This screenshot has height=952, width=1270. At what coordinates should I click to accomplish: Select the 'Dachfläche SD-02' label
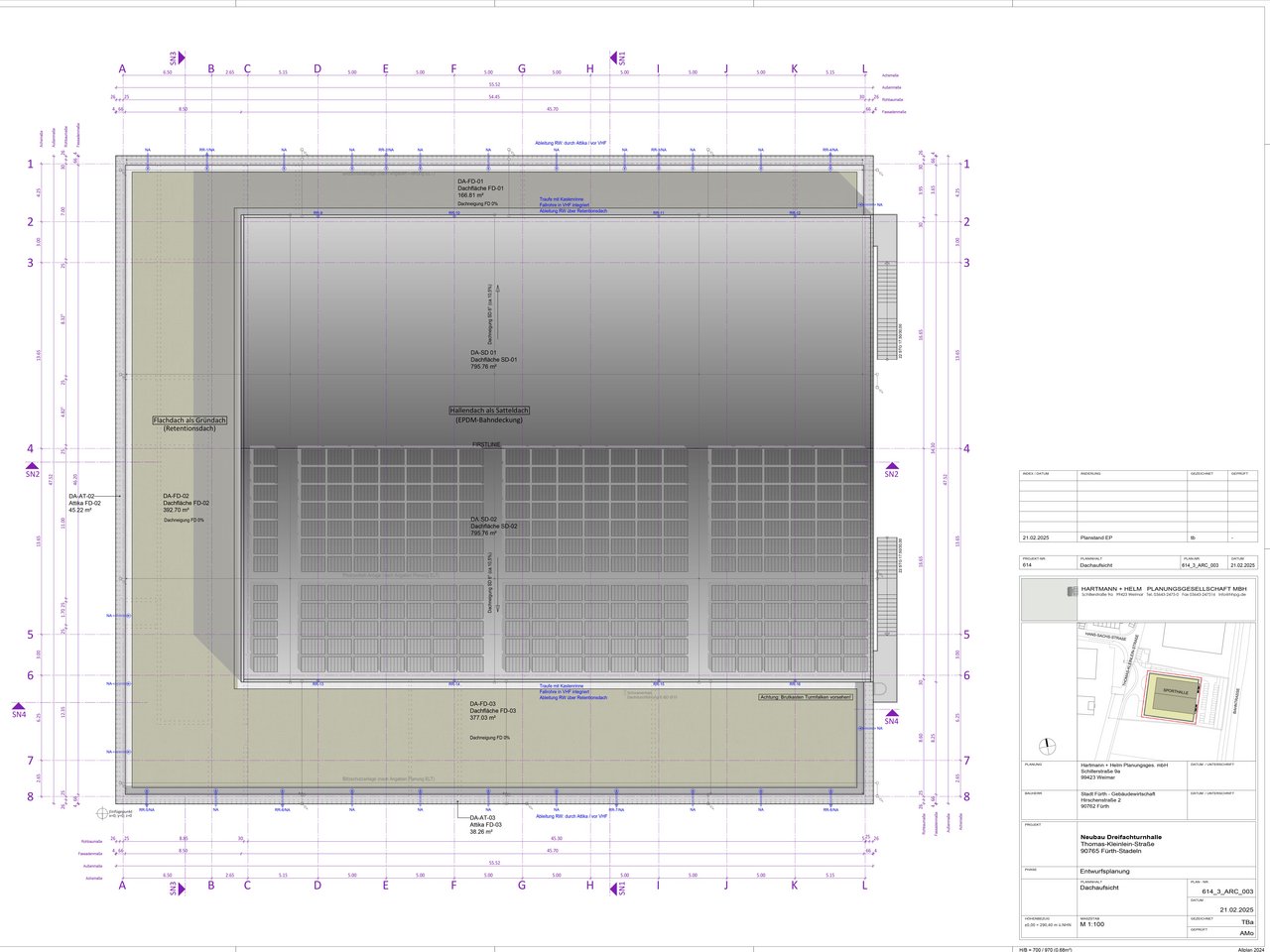(x=494, y=526)
